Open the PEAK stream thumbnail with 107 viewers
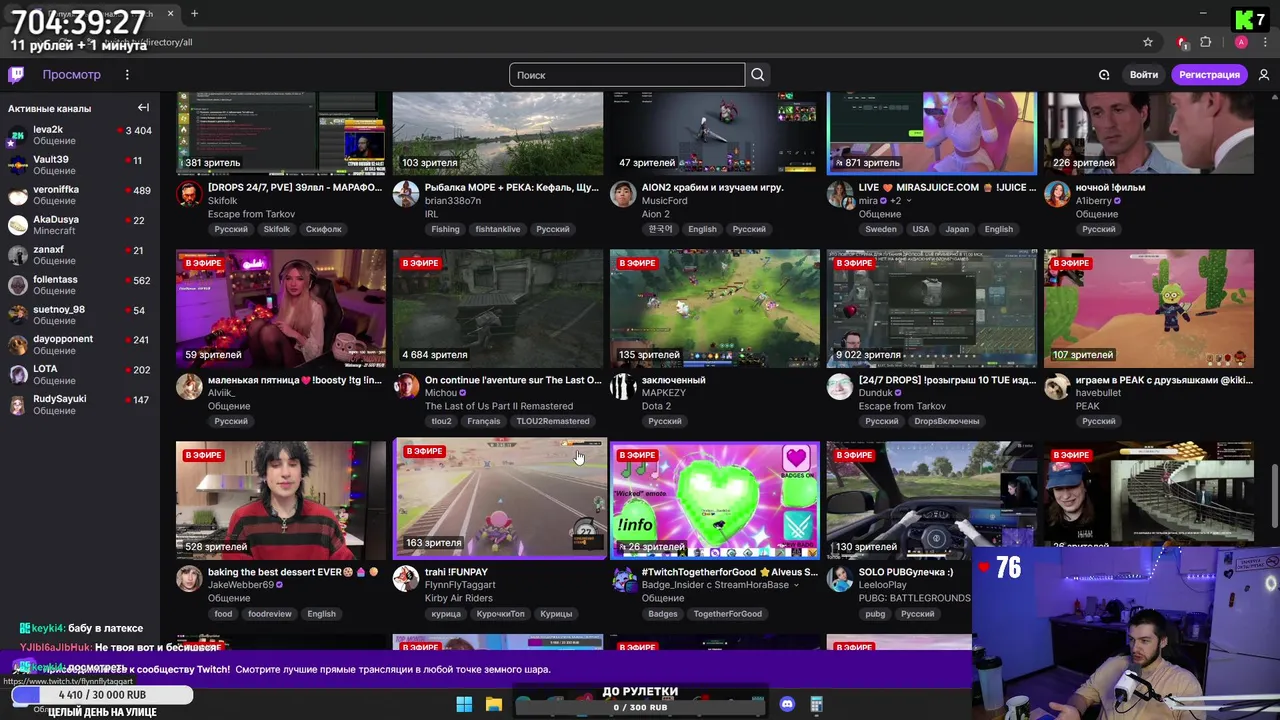This screenshot has height=720, width=1280. click(1149, 309)
